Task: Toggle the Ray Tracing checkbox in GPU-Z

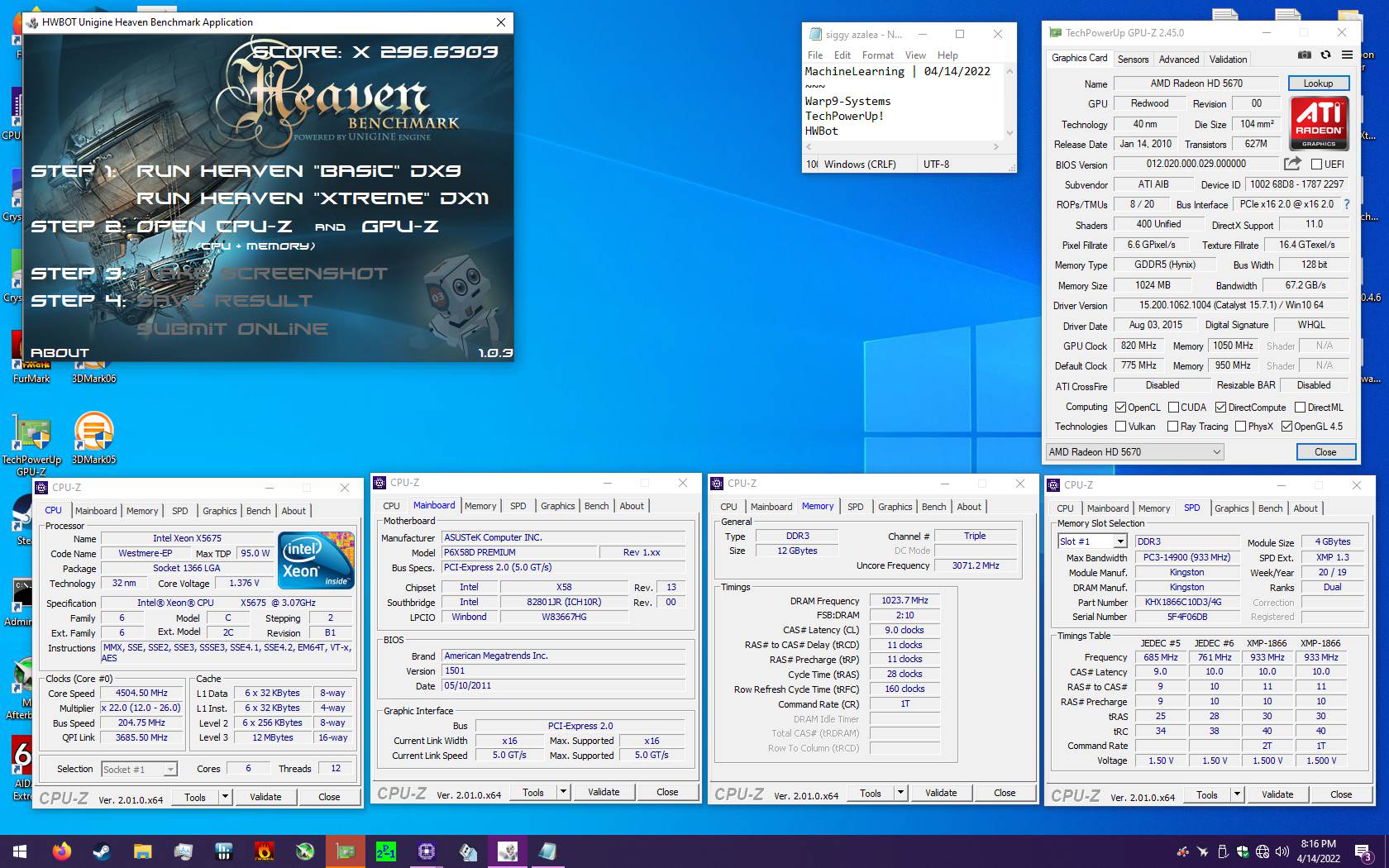Action: tap(1172, 427)
